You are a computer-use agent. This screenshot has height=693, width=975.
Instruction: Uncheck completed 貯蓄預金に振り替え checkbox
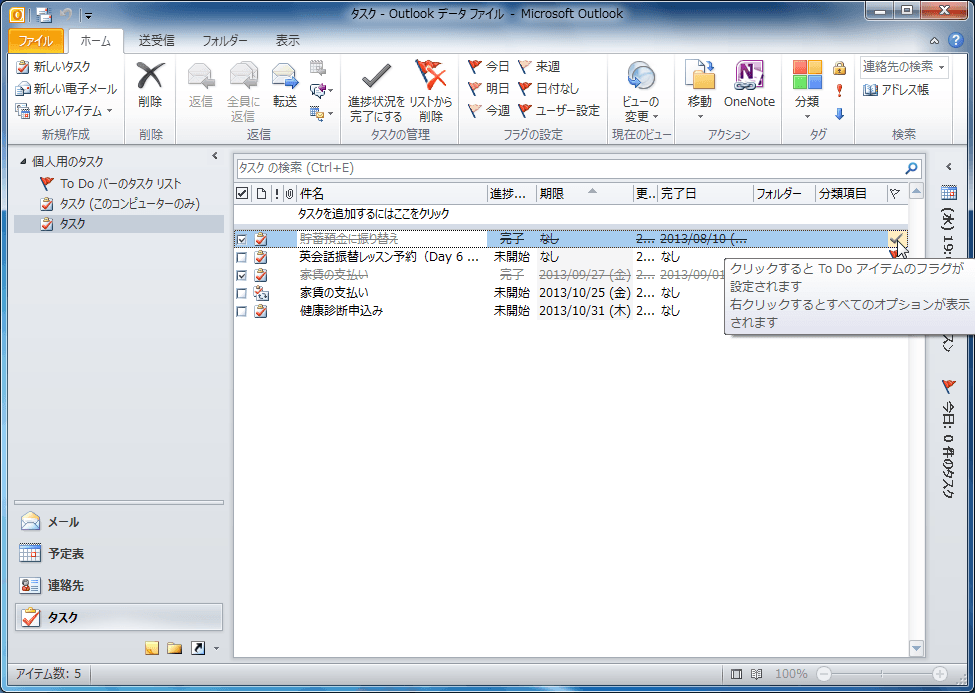point(242,239)
